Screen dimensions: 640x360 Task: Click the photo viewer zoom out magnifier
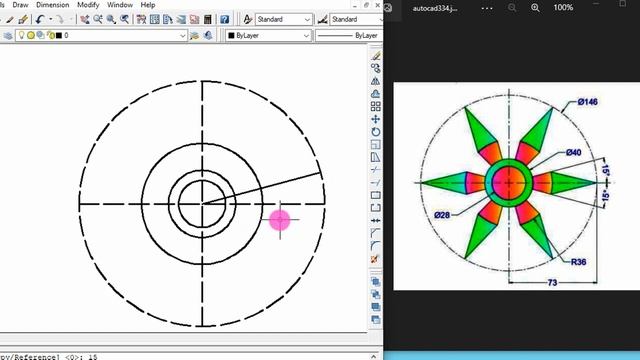(512, 8)
